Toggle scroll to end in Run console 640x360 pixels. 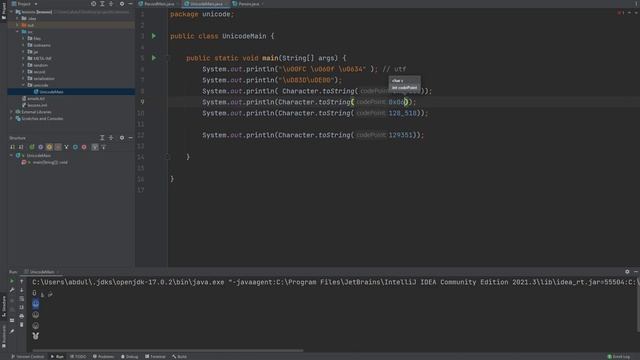[22, 307]
